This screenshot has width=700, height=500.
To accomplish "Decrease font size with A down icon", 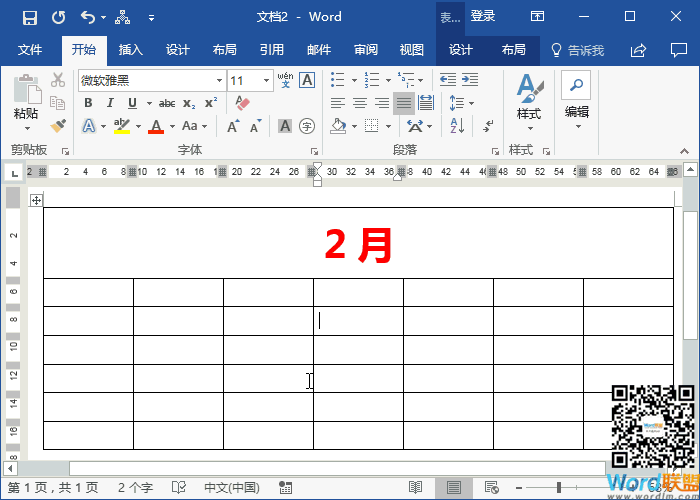I will tap(255, 126).
